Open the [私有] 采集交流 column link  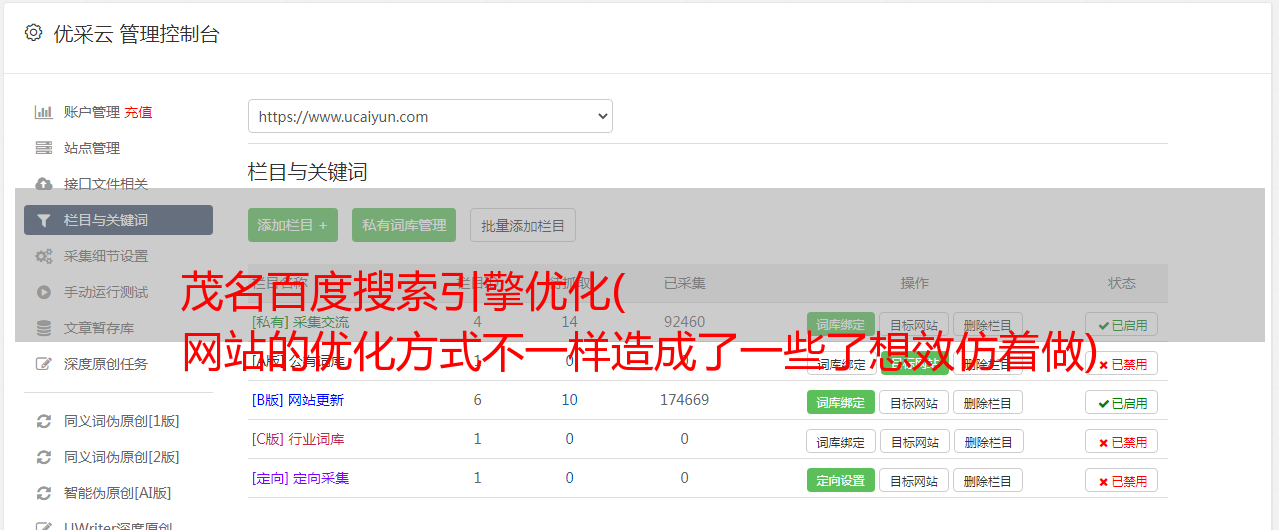coord(300,322)
